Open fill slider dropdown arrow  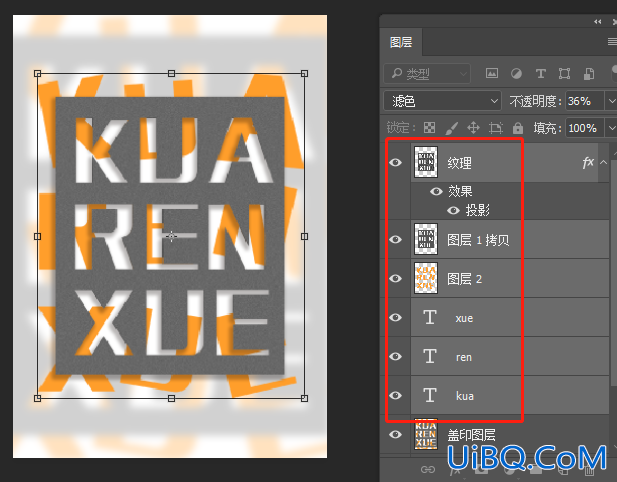(611, 128)
